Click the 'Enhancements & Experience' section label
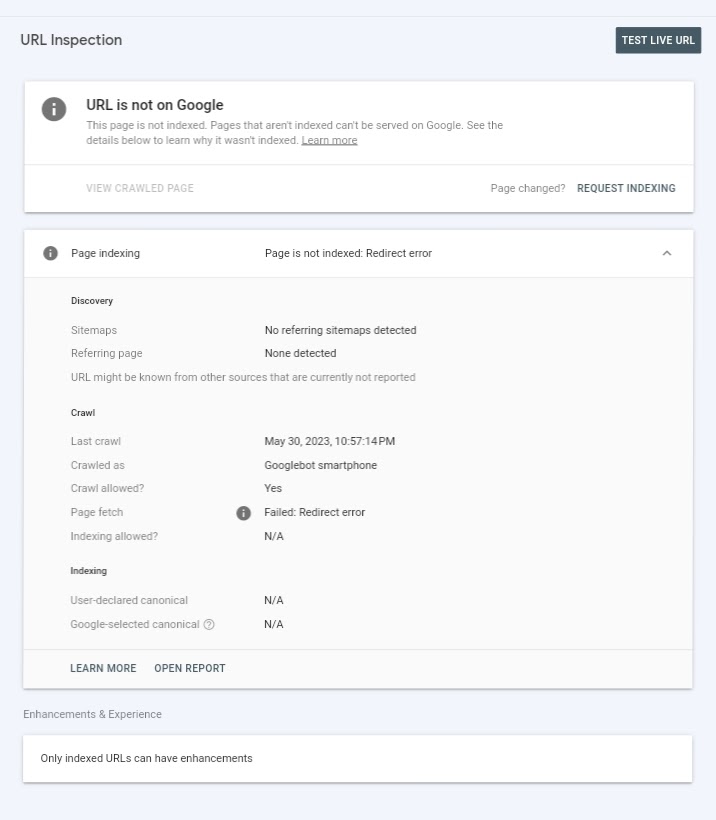The height and width of the screenshot is (820, 716). pyautogui.click(x=92, y=714)
